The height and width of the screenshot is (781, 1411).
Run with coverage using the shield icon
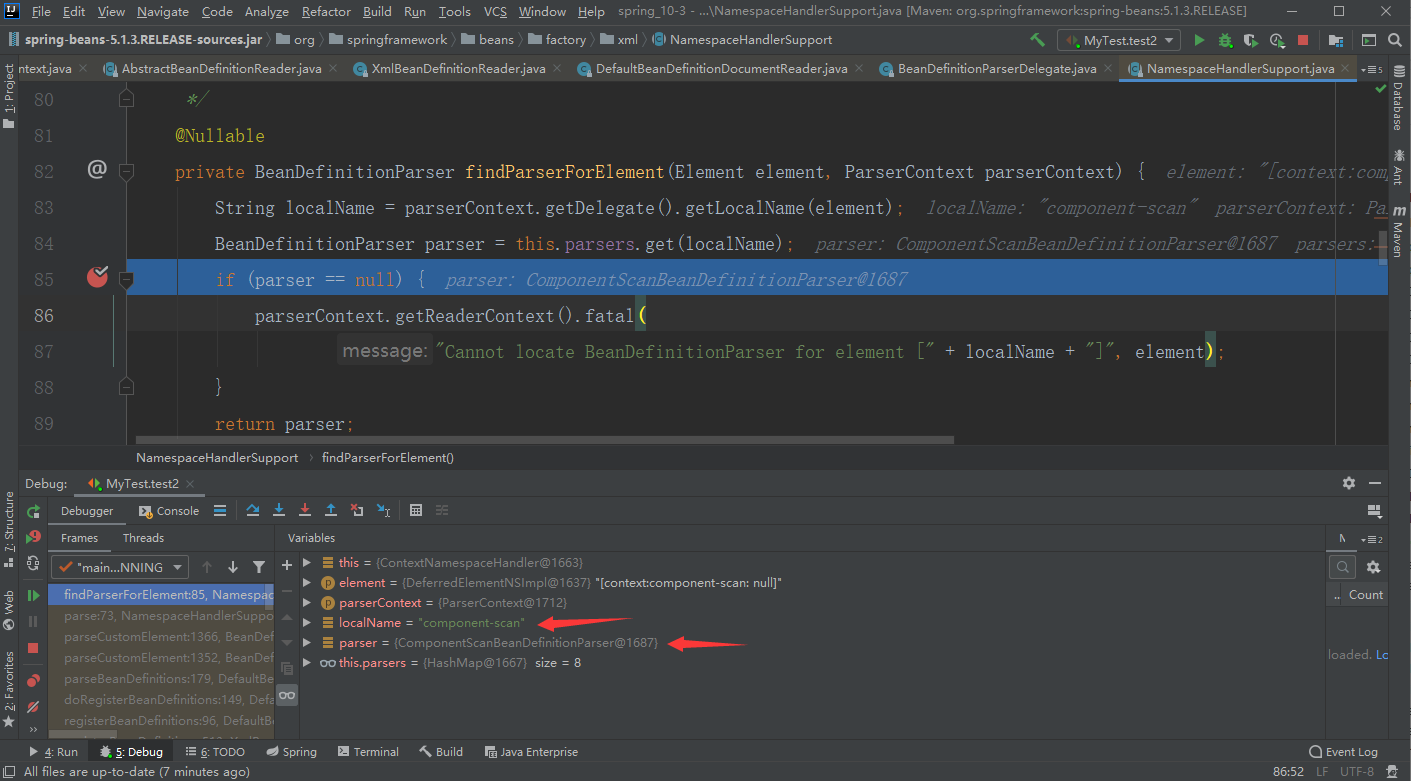coord(1251,40)
